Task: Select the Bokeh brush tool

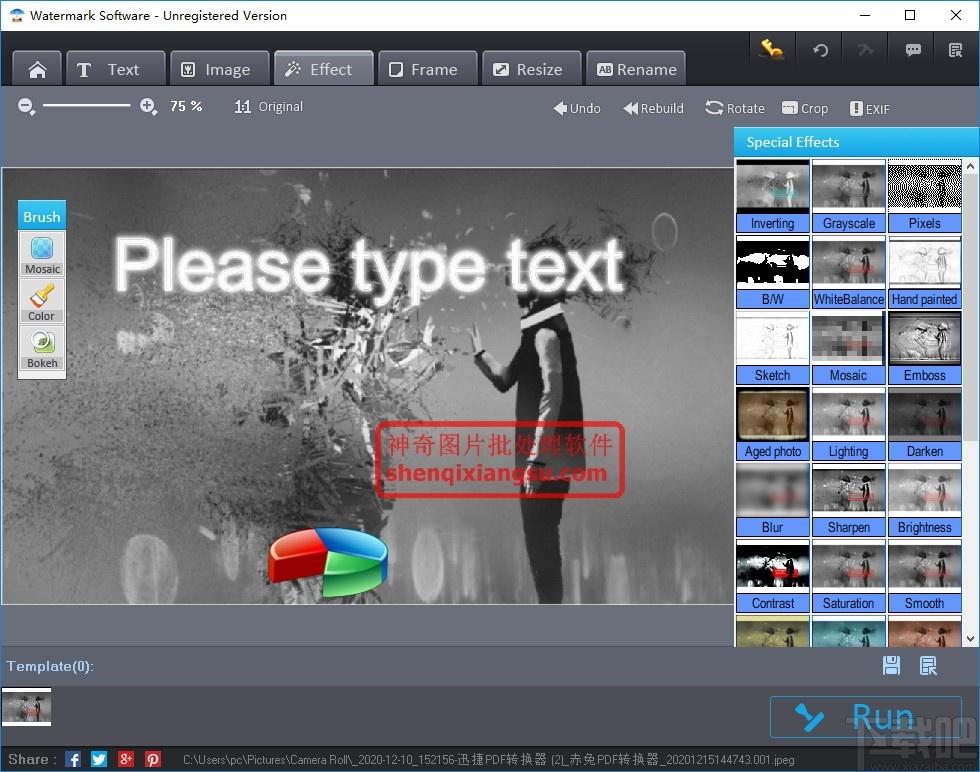Action: 42,348
